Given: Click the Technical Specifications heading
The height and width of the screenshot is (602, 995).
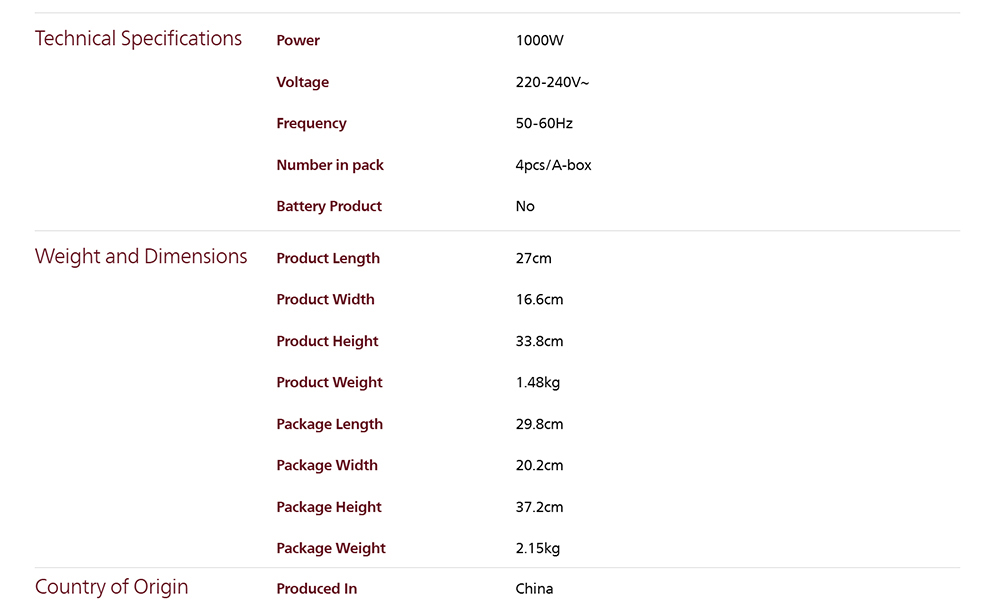Looking at the screenshot, I should coord(138,39).
